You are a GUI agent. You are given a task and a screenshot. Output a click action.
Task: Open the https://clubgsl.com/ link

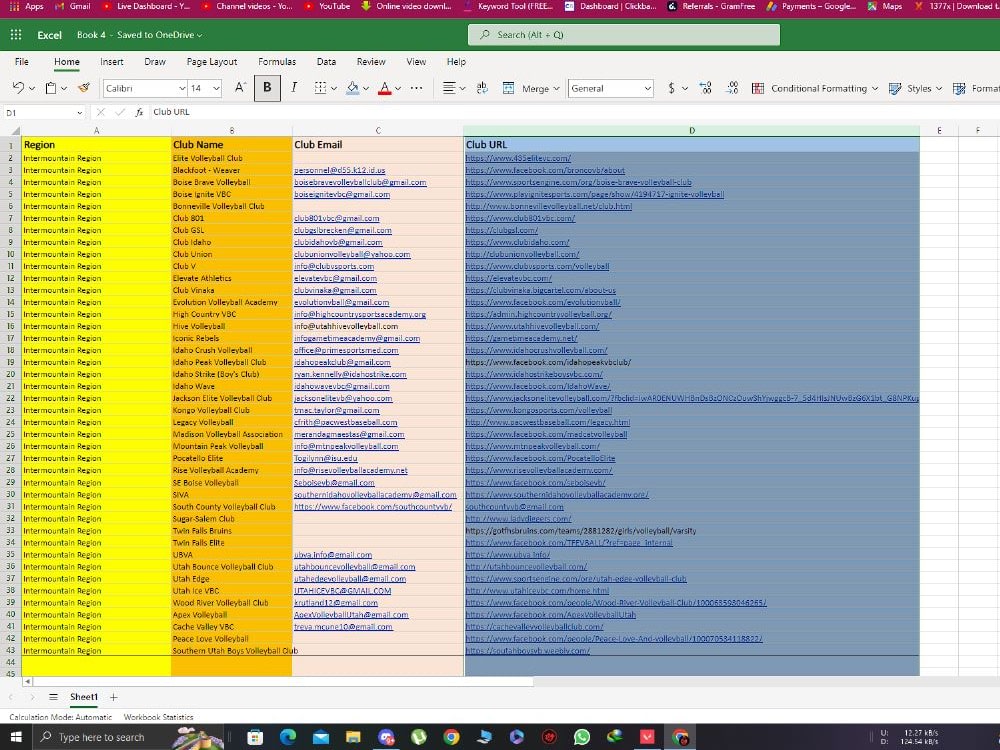pos(501,230)
